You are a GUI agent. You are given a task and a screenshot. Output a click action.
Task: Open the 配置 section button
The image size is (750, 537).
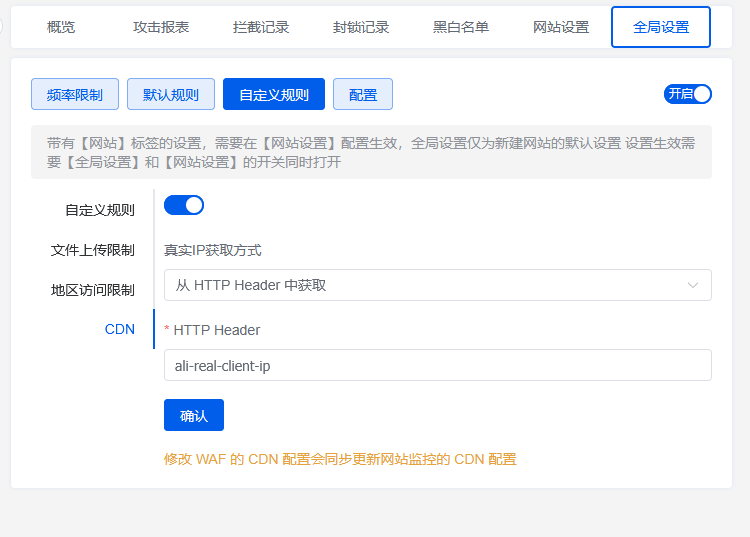click(363, 94)
